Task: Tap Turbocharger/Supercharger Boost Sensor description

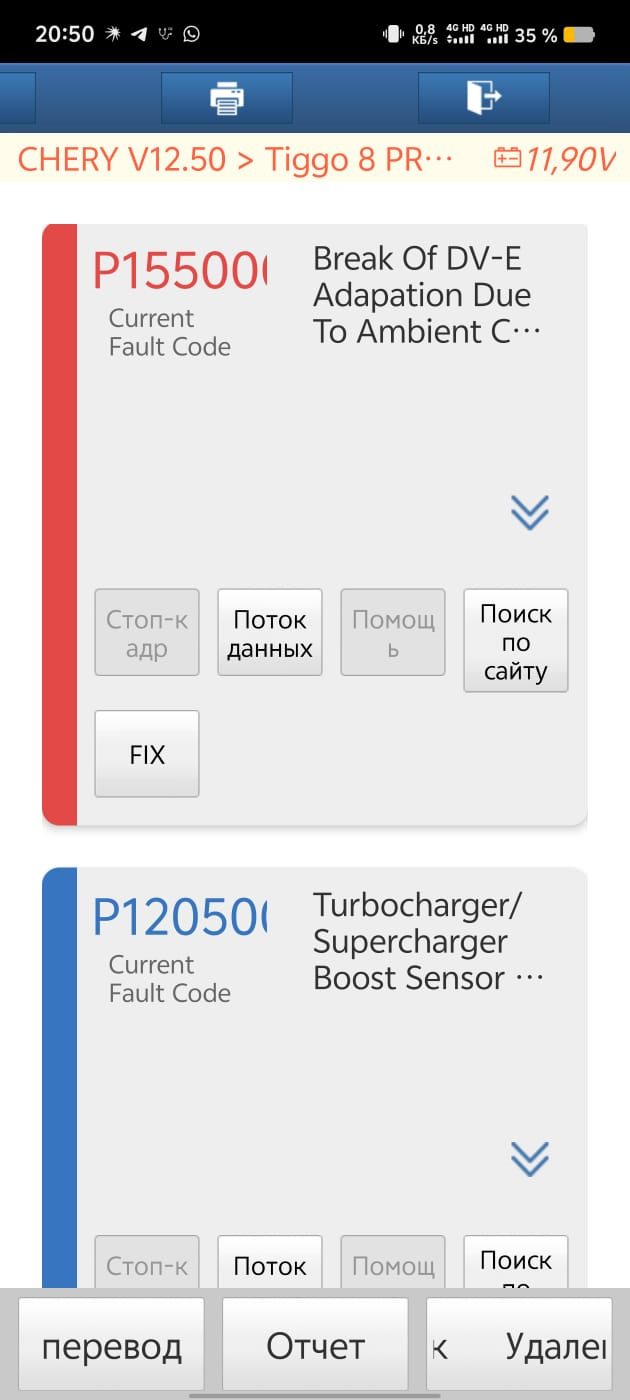Action: click(x=426, y=941)
